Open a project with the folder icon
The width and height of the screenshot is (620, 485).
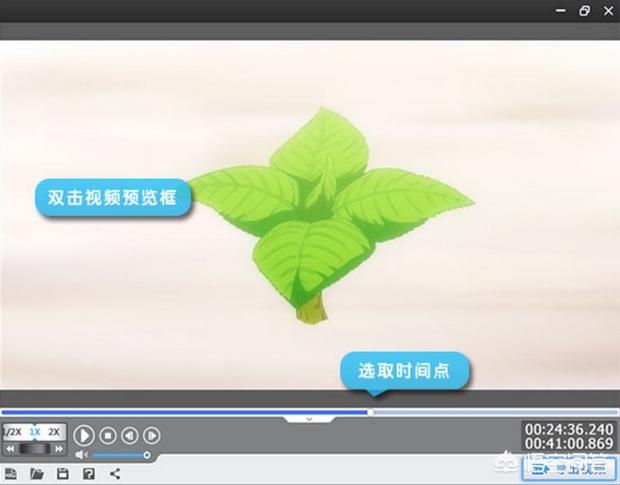tap(37, 472)
